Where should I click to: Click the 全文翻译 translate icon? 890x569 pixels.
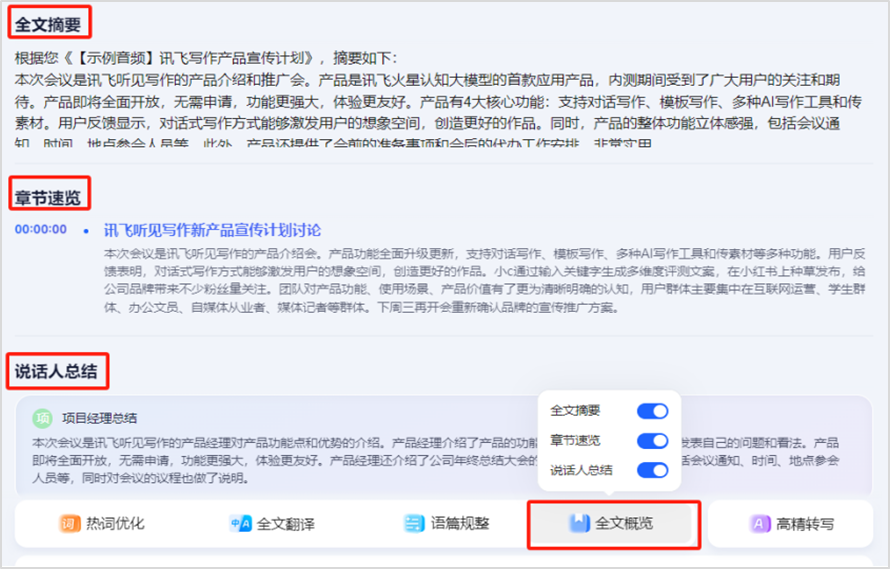pyautogui.click(x=240, y=523)
